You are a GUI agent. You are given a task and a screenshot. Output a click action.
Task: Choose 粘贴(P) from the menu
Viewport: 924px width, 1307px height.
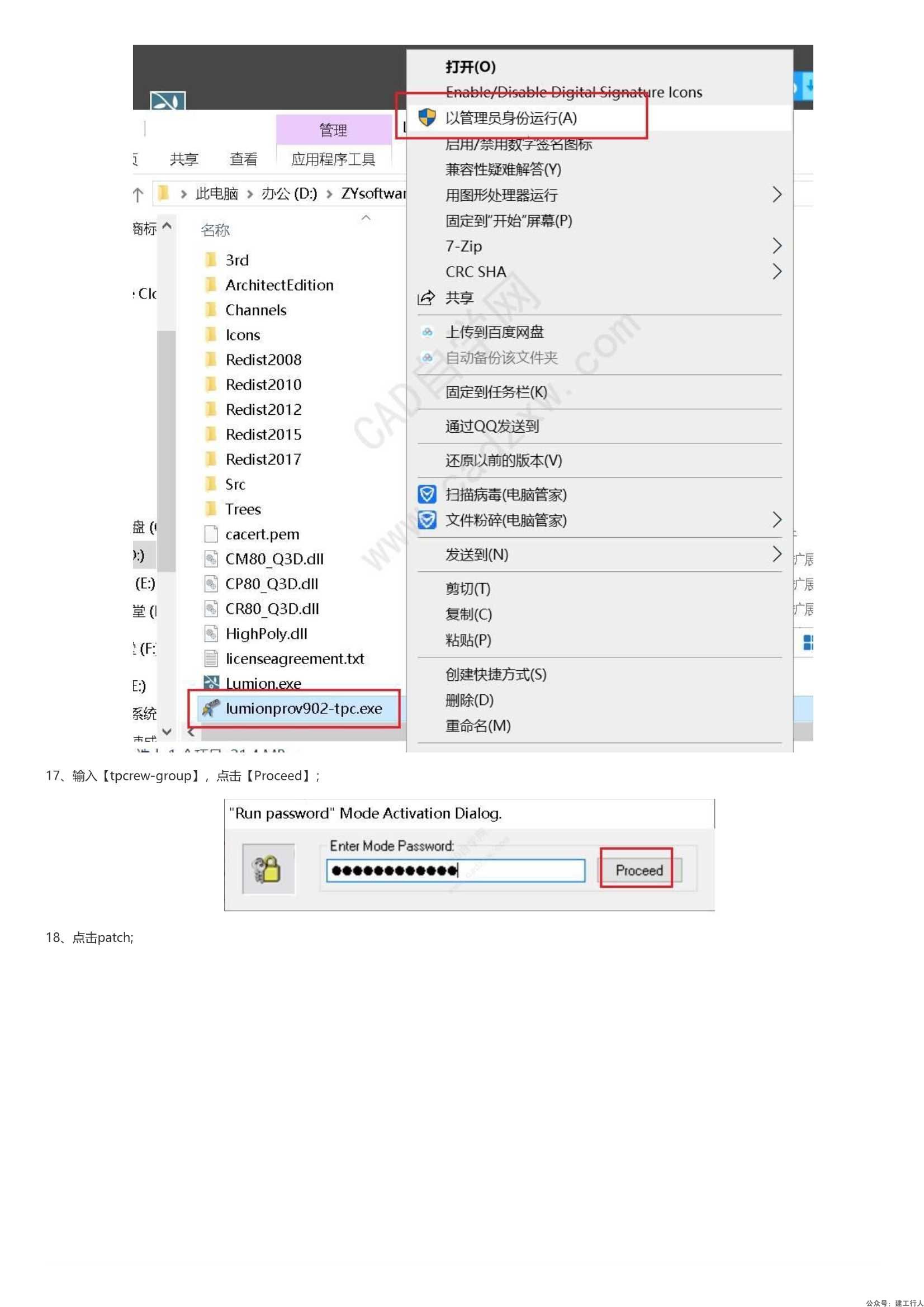(x=468, y=640)
